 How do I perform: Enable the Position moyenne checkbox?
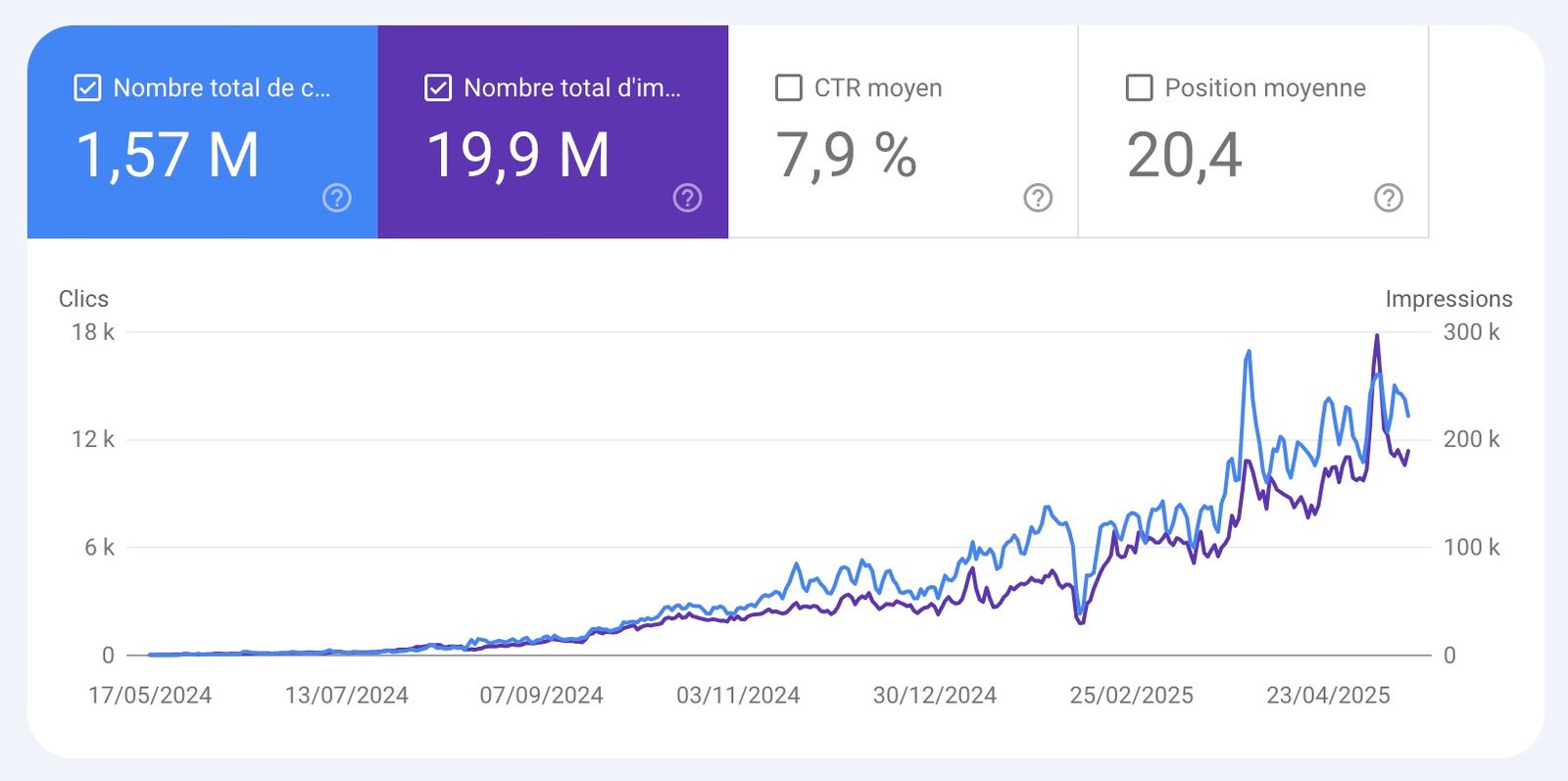(x=1139, y=88)
